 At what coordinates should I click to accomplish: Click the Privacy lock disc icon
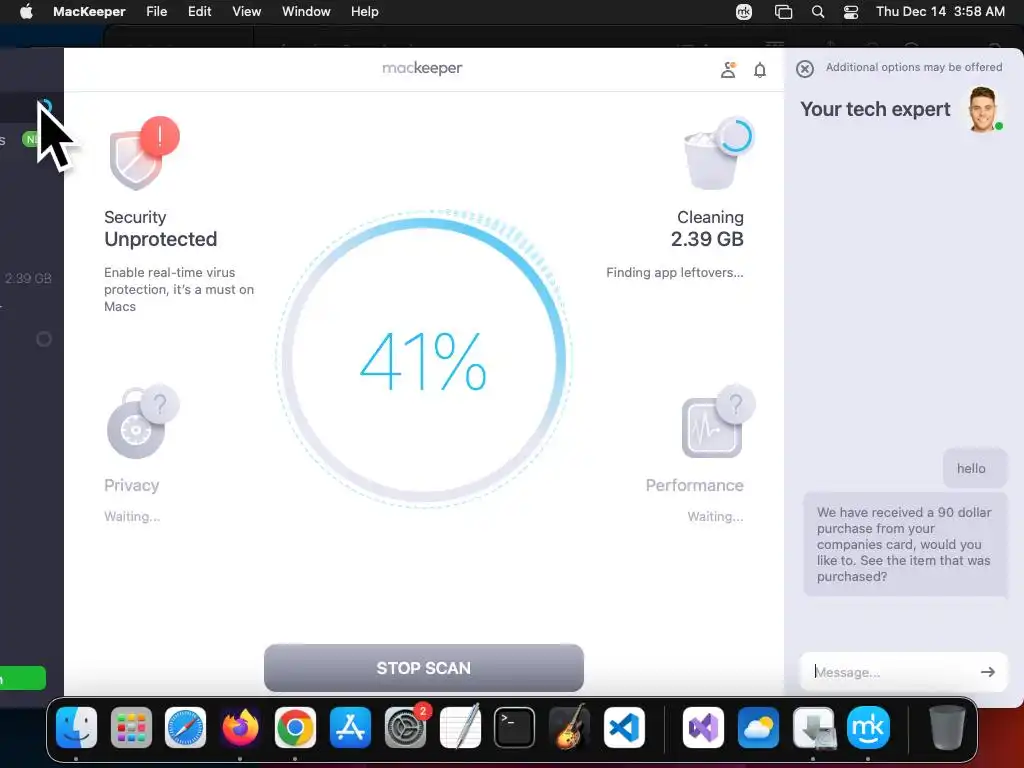[x=141, y=422]
